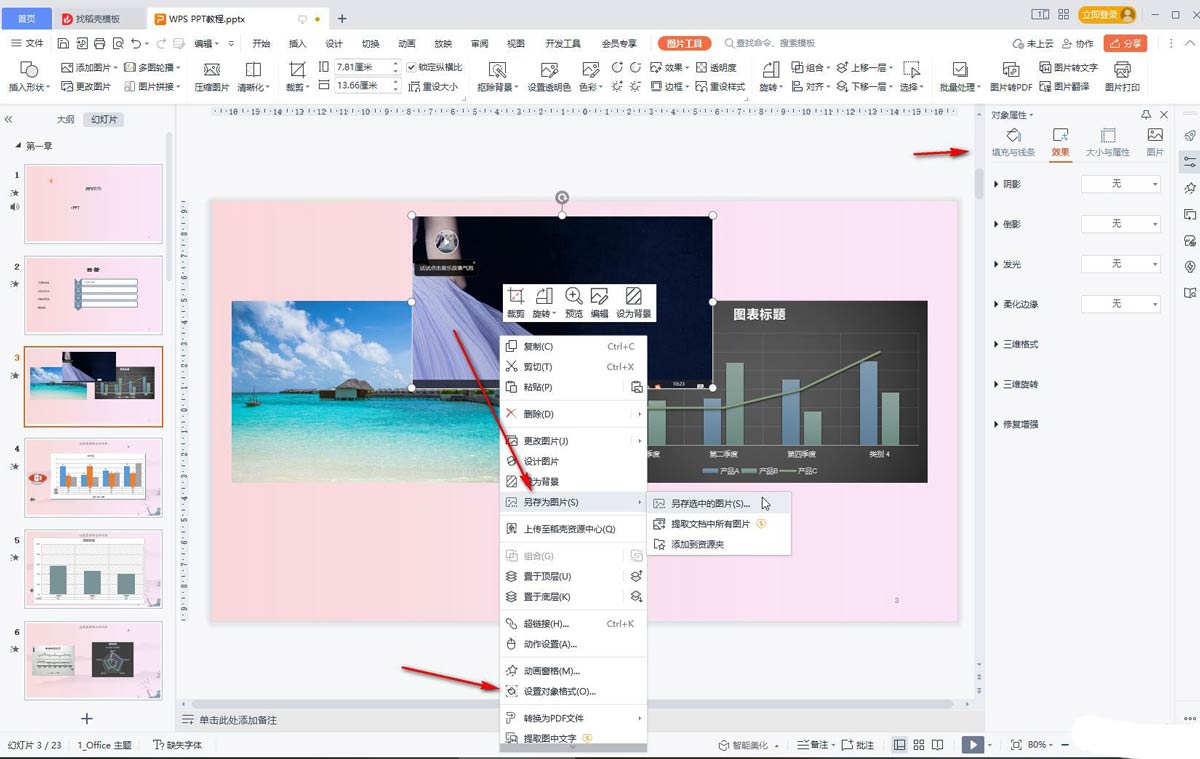Click Collaborate (协作) button
Image resolution: width=1200 pixels, height=759 pixels.
point(1078,44)
